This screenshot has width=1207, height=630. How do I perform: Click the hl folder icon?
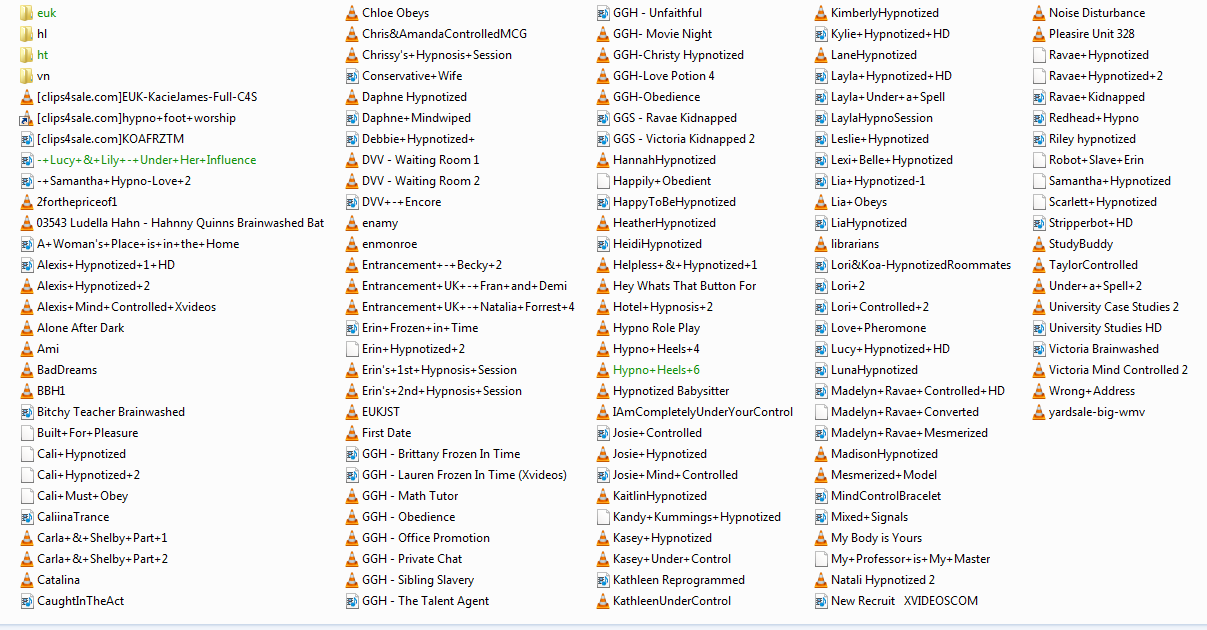pyautogui.click(x=27, y=34)
